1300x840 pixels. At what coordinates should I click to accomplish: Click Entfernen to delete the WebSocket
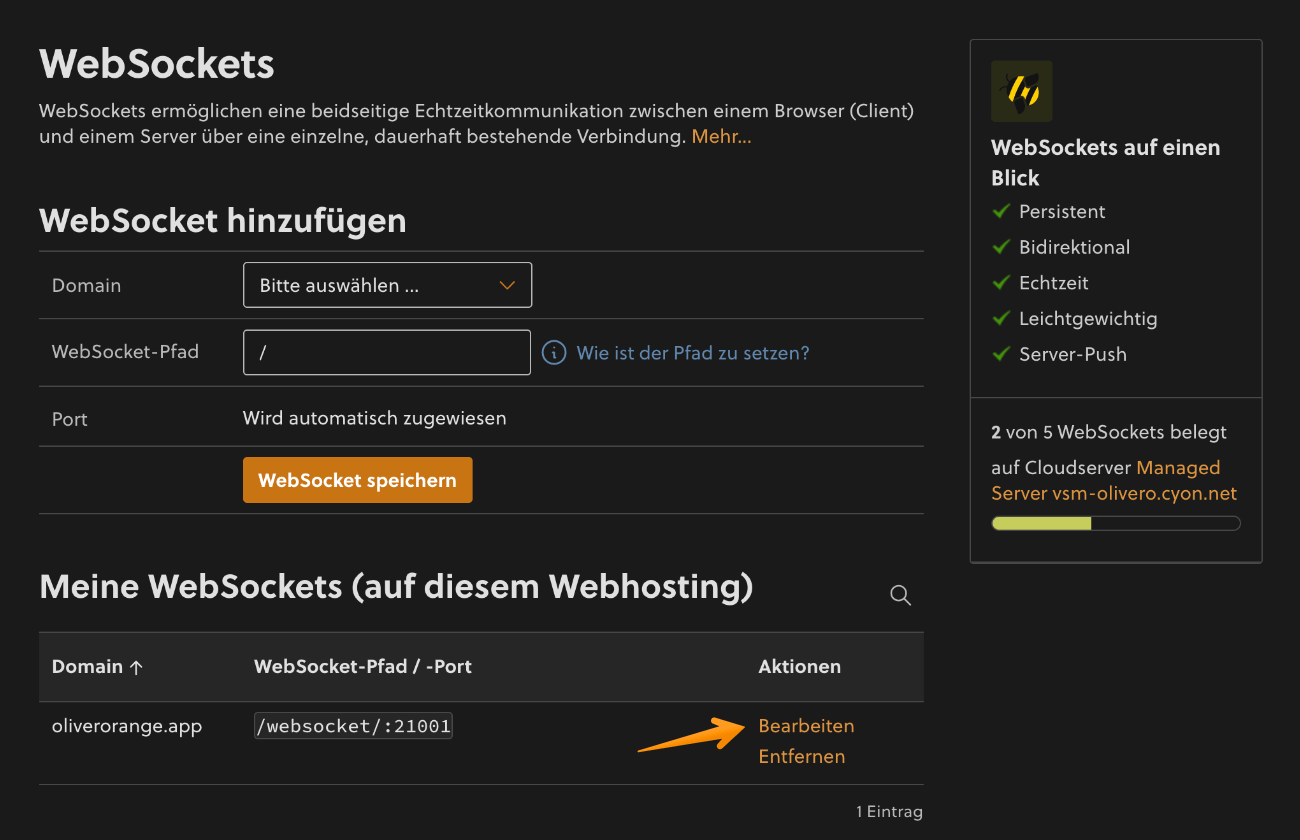coord(801,756)
